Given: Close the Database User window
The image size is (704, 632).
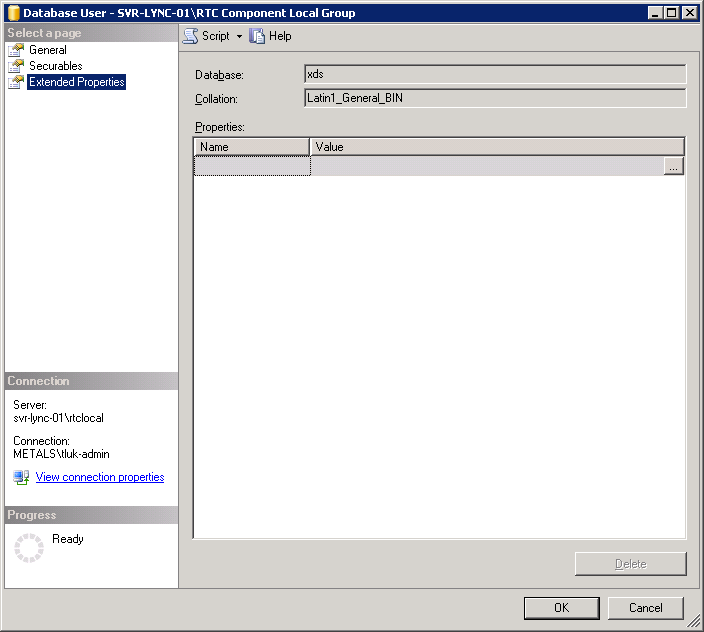Looking at the screenshot, I should coord(689,13).
